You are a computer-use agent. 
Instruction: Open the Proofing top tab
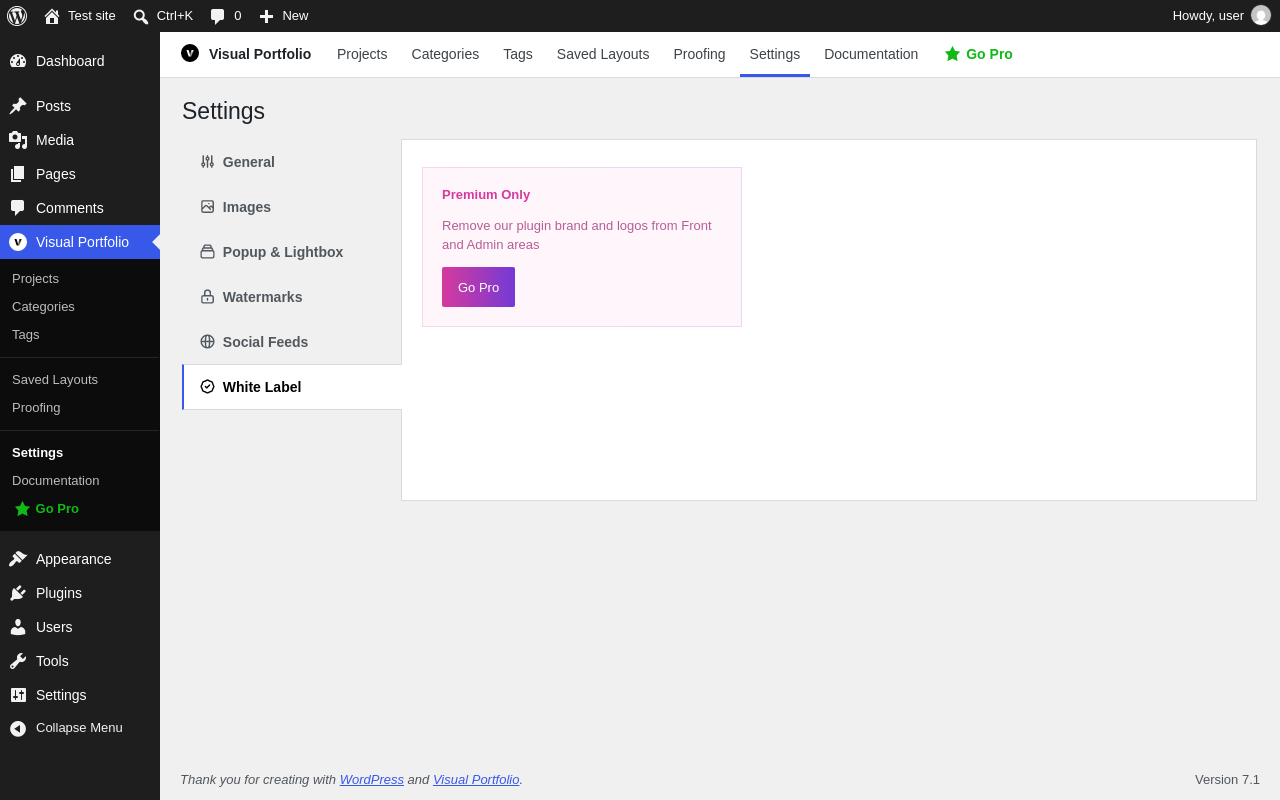(699, 54)
